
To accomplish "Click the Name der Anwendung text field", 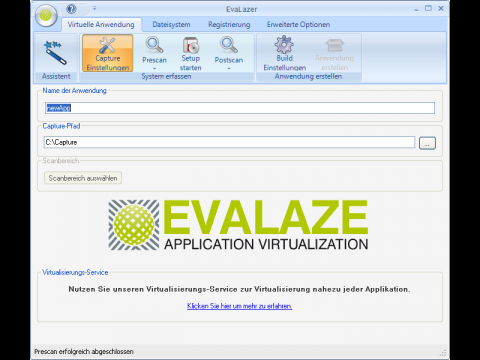I will pyautogui.click(x=240, y=108).
